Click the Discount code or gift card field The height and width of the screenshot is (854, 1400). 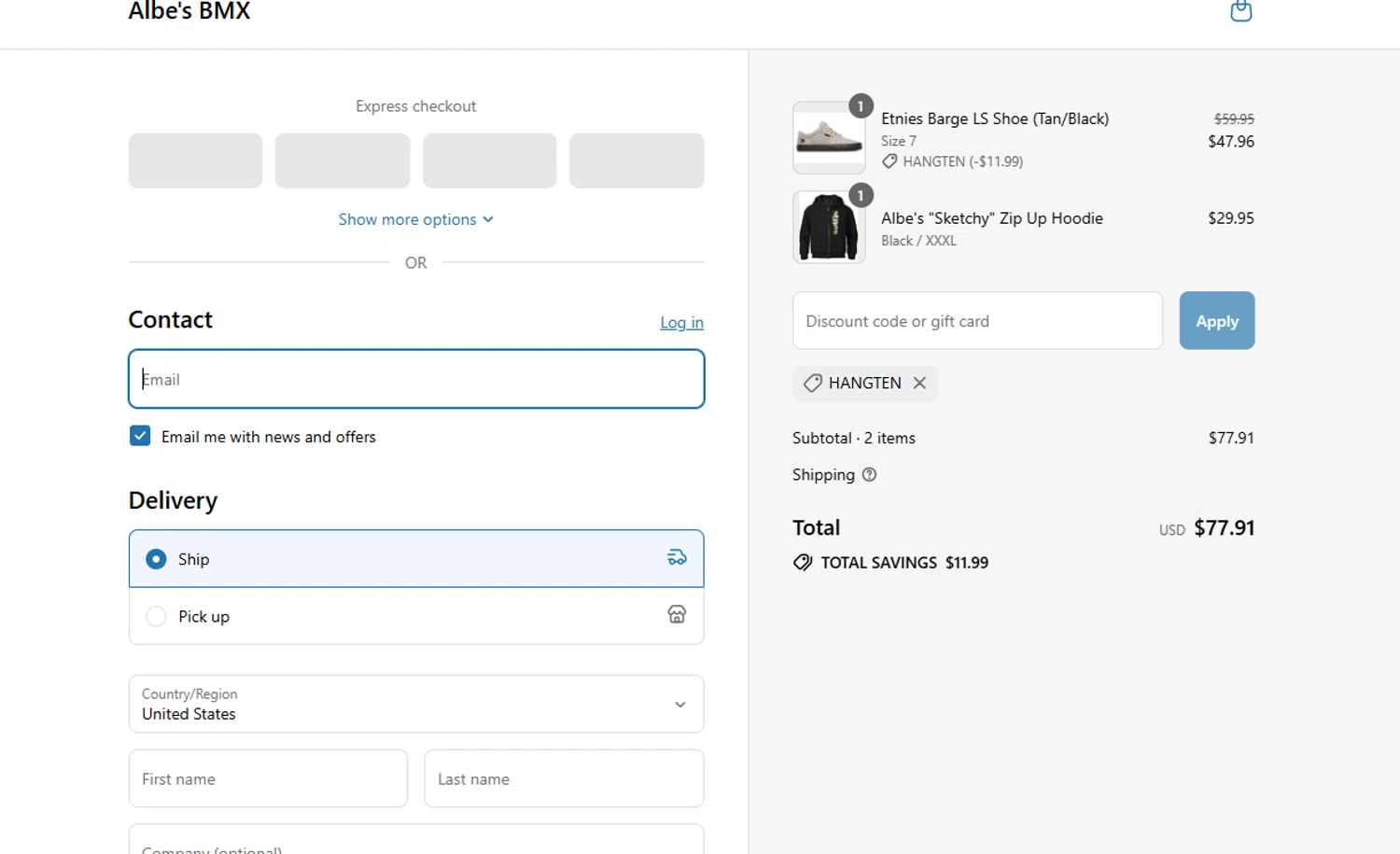(977, 321)
